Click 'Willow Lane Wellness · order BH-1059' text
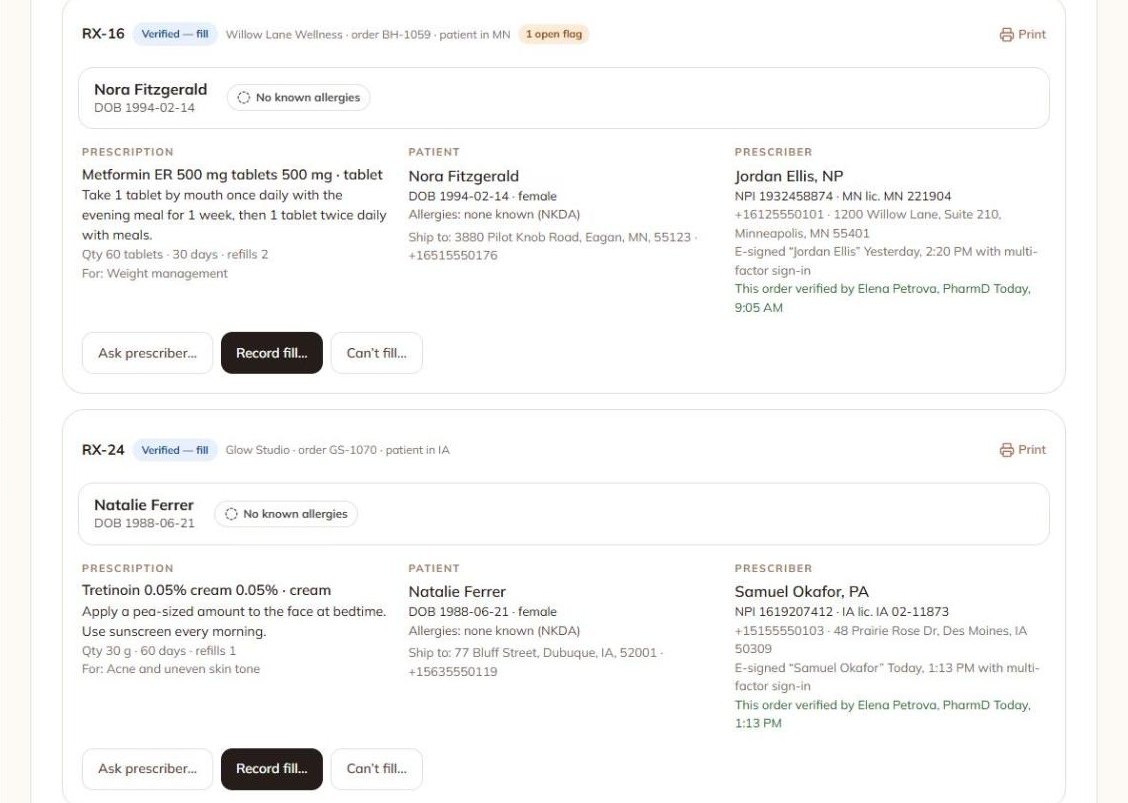Viewport: 1128px width, 803px height. pos(328,35)
